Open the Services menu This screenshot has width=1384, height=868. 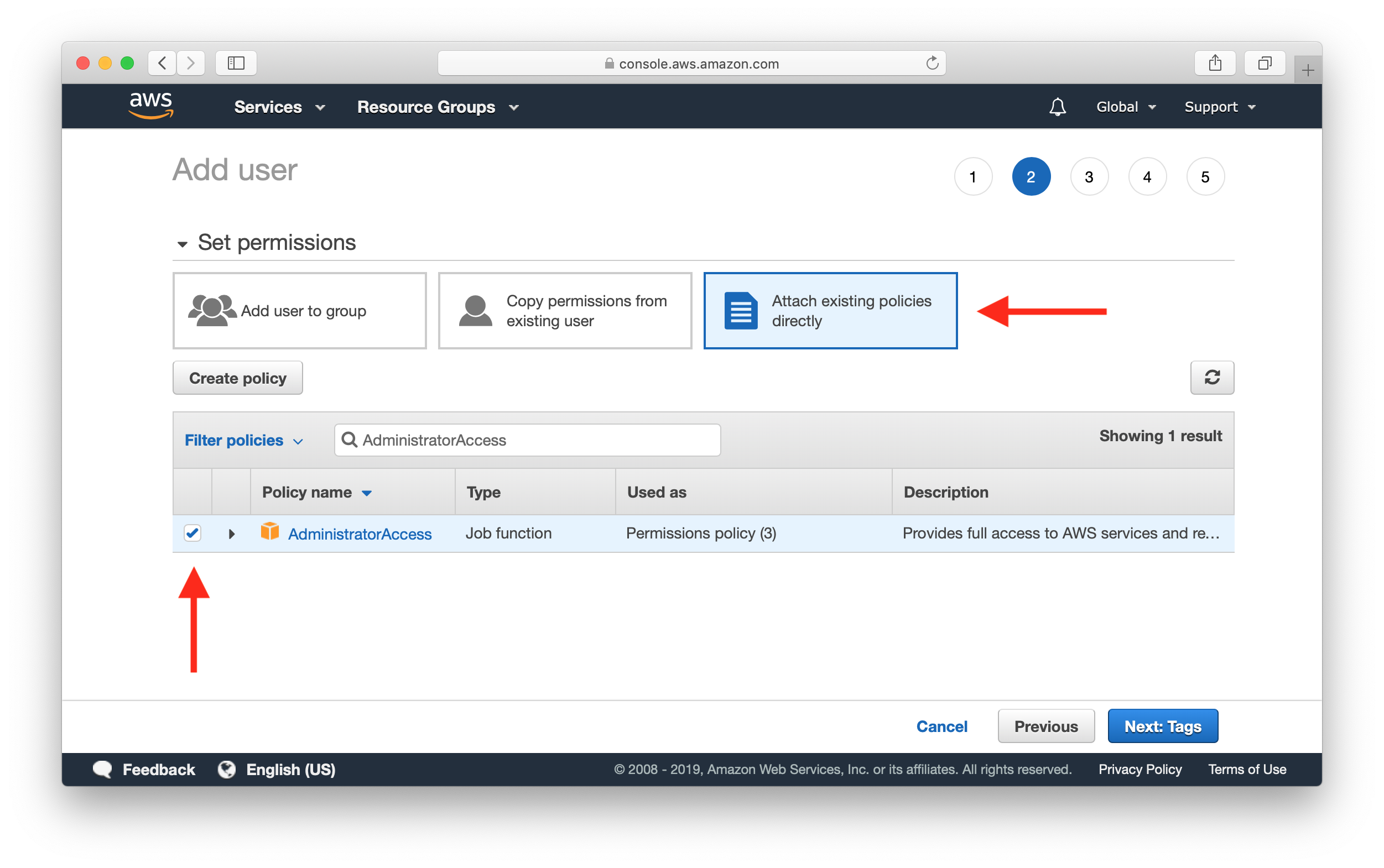coord(280,107)
